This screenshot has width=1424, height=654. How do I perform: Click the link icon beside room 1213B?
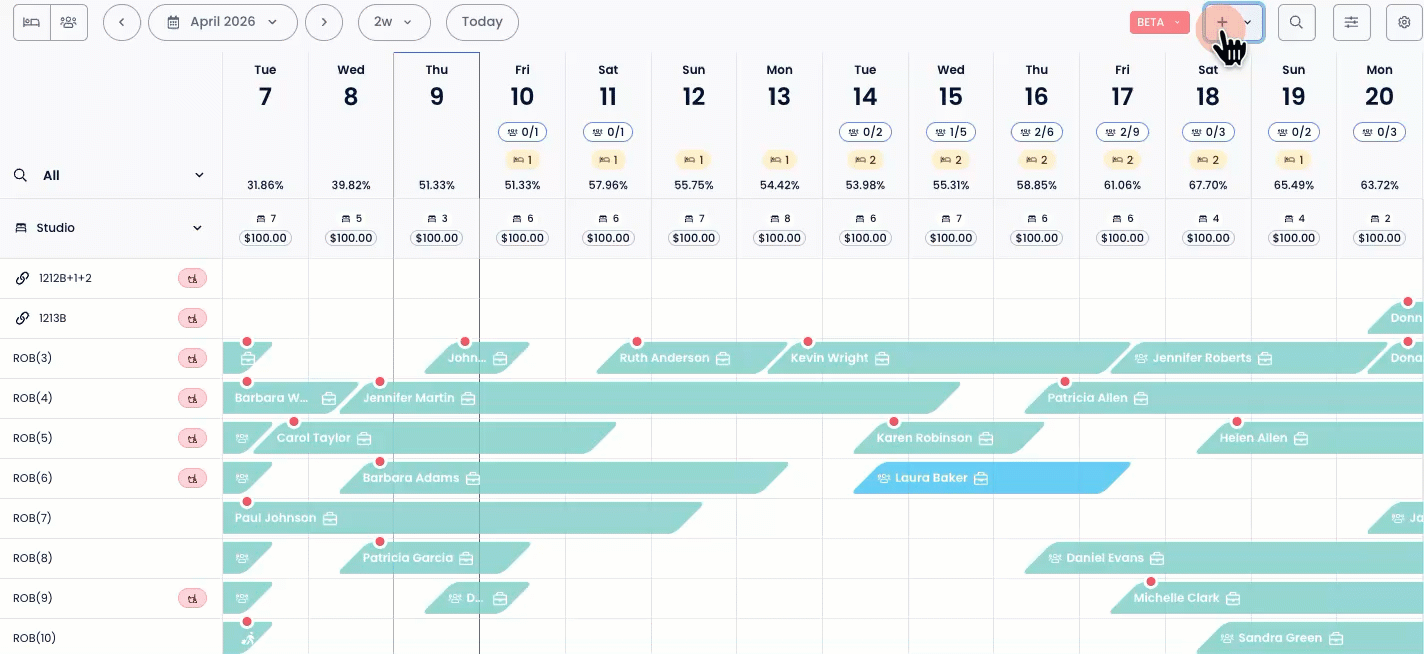point(22,318)
